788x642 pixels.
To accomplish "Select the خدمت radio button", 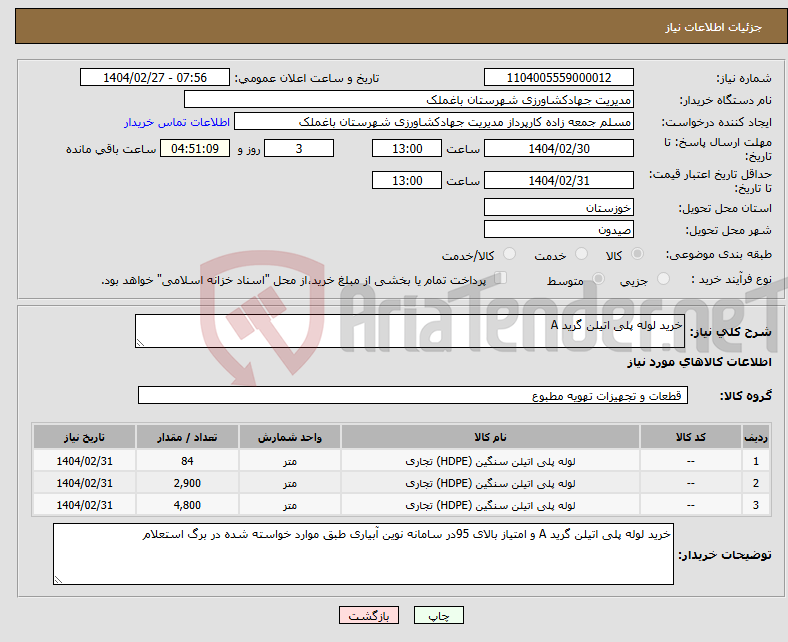I will 581,254.
